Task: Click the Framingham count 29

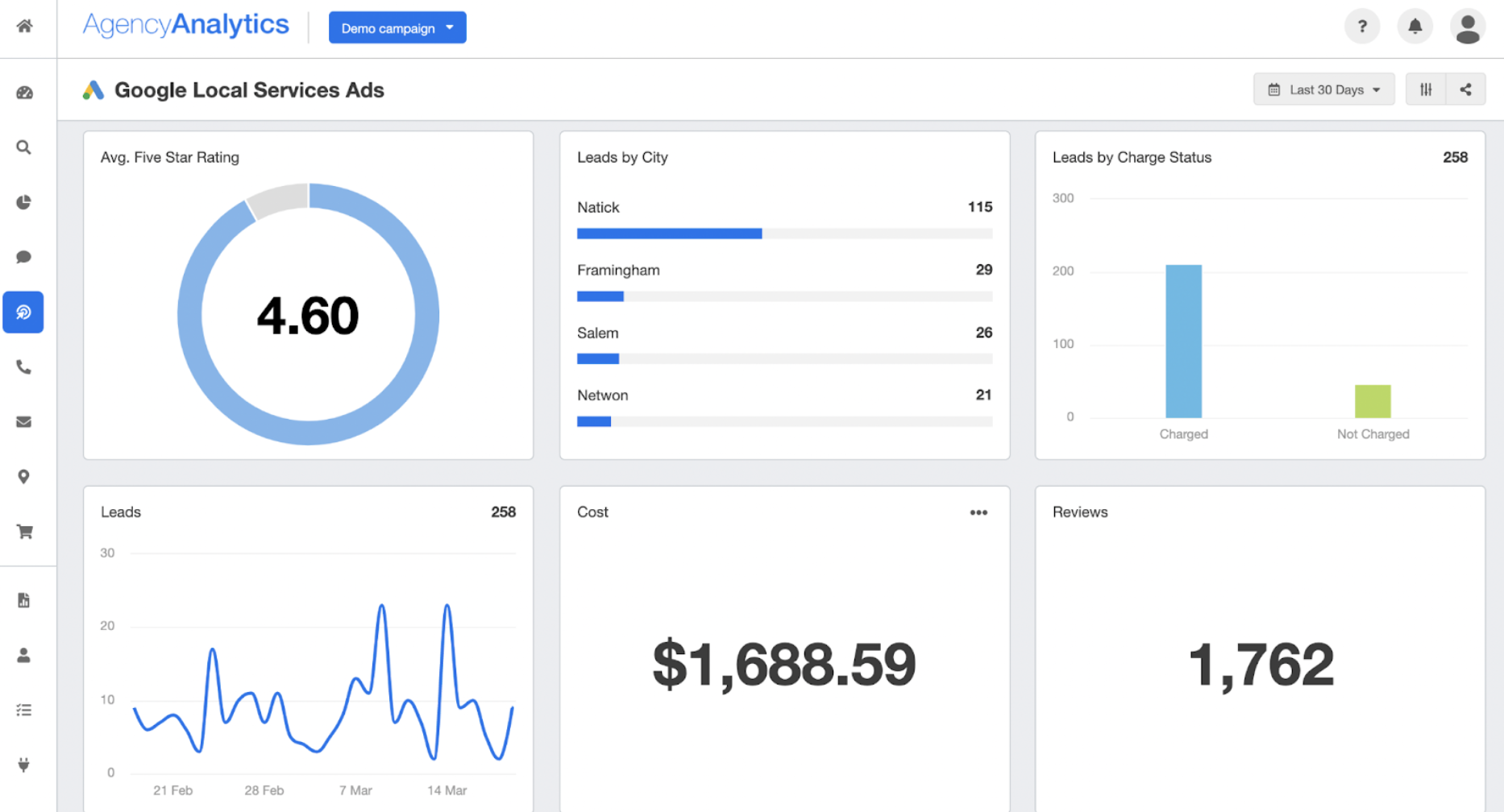Action: tap(983, 270)
